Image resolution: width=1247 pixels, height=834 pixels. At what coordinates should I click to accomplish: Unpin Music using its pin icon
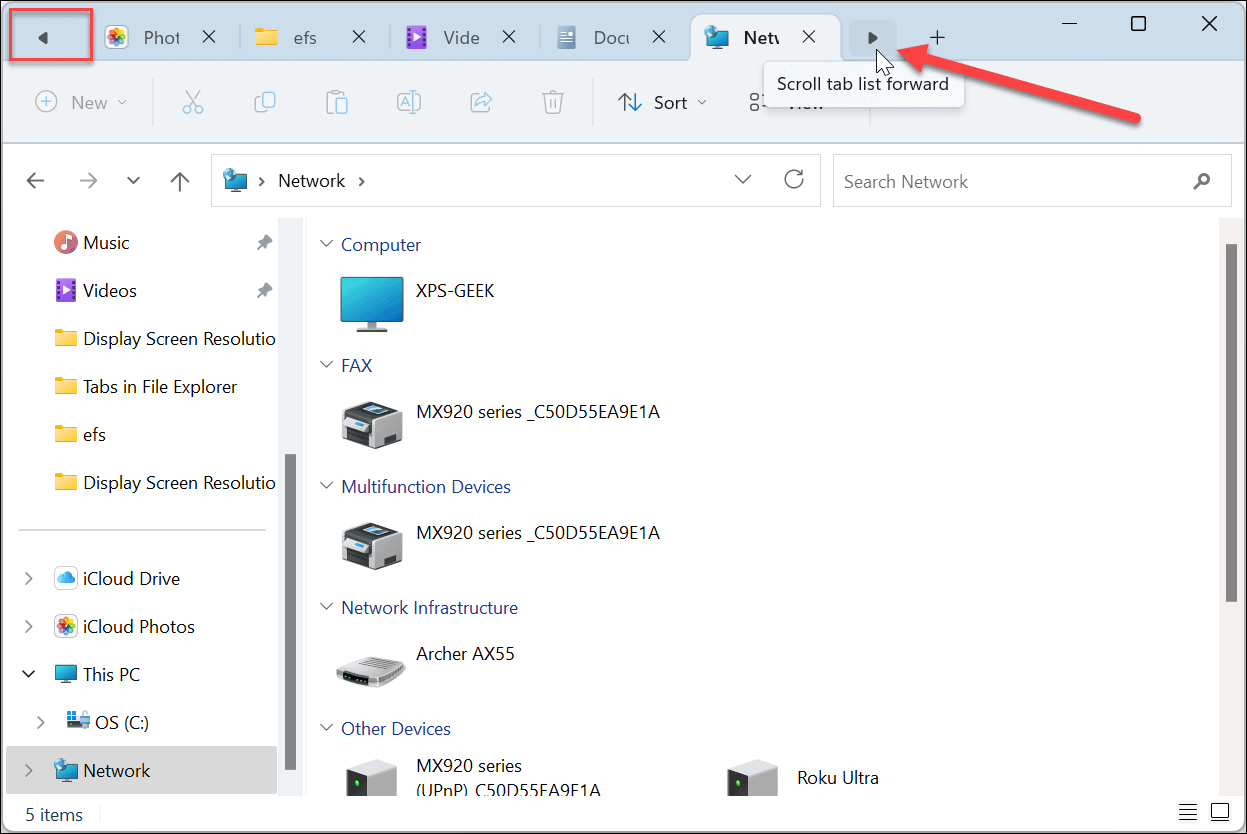point(264,243)
